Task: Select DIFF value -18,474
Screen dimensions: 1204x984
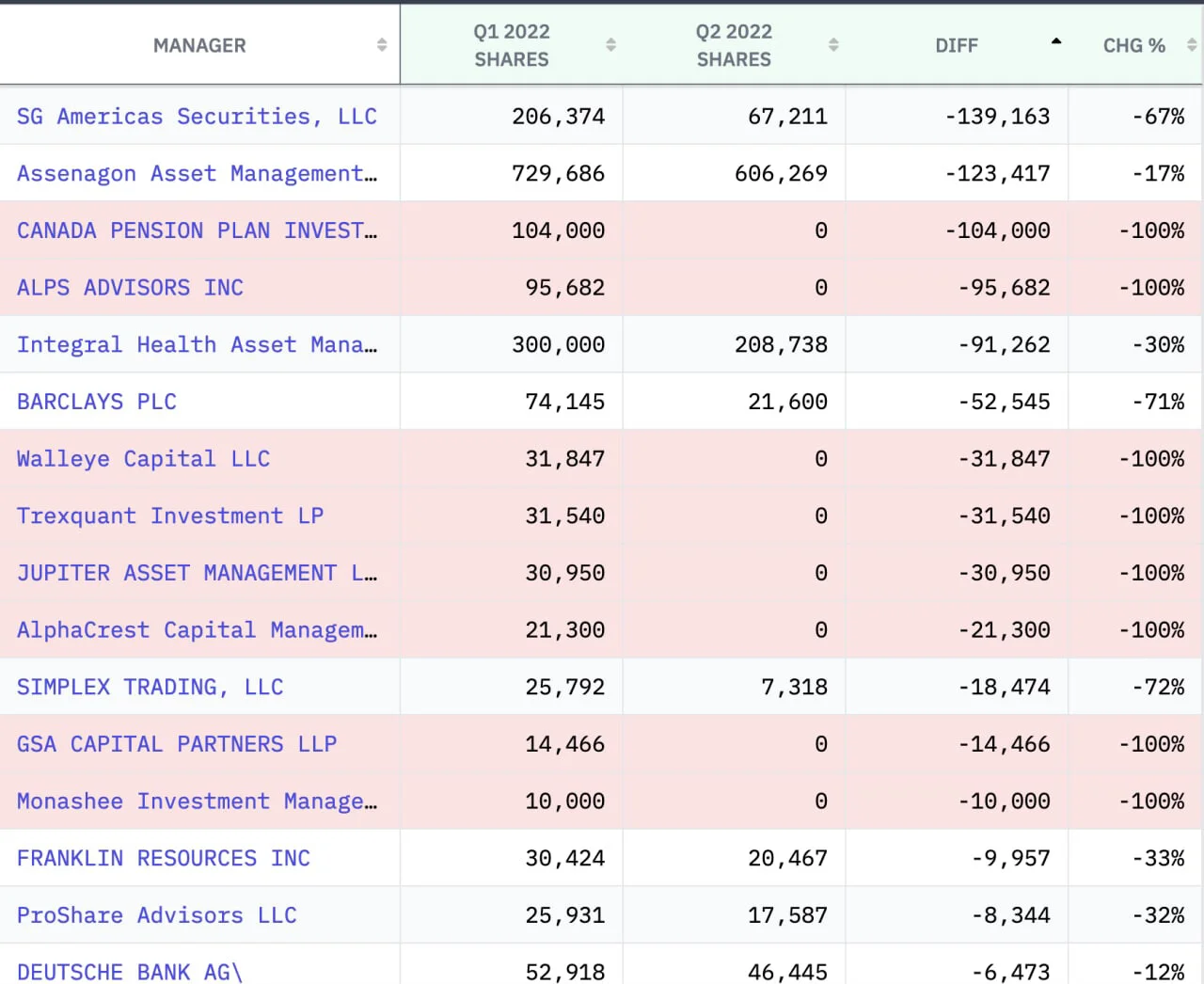Action: (1004, 688)
